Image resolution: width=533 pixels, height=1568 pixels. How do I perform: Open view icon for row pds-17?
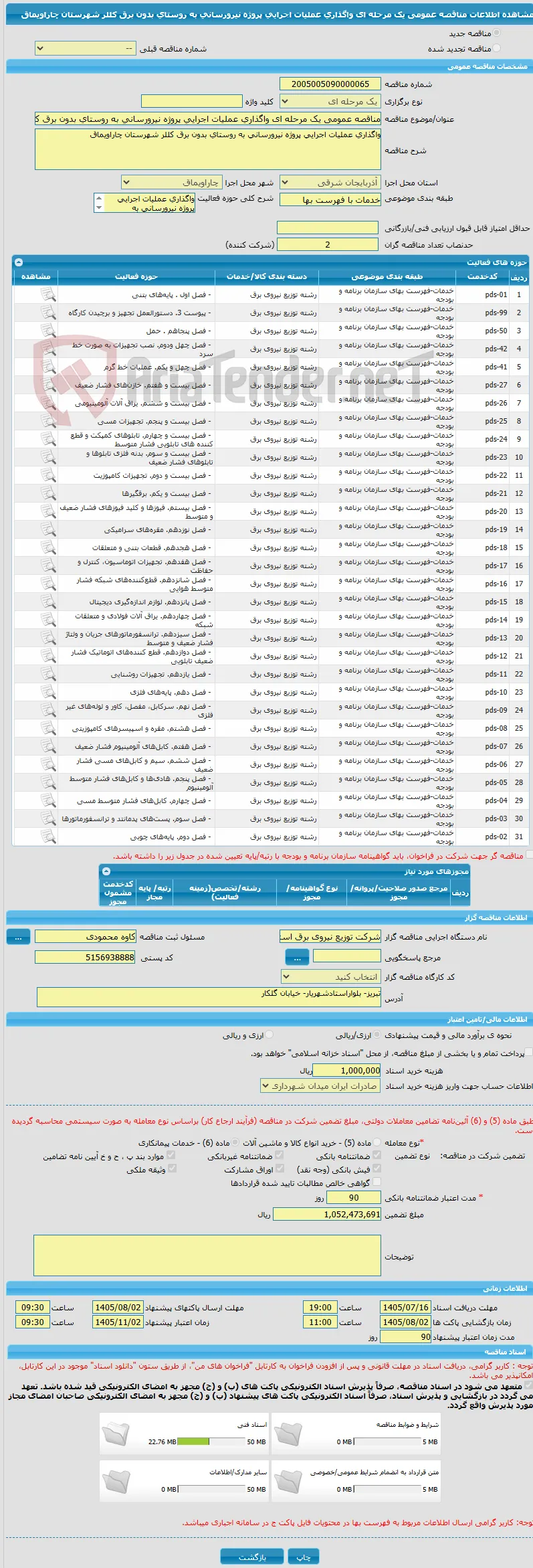(48, 565)
